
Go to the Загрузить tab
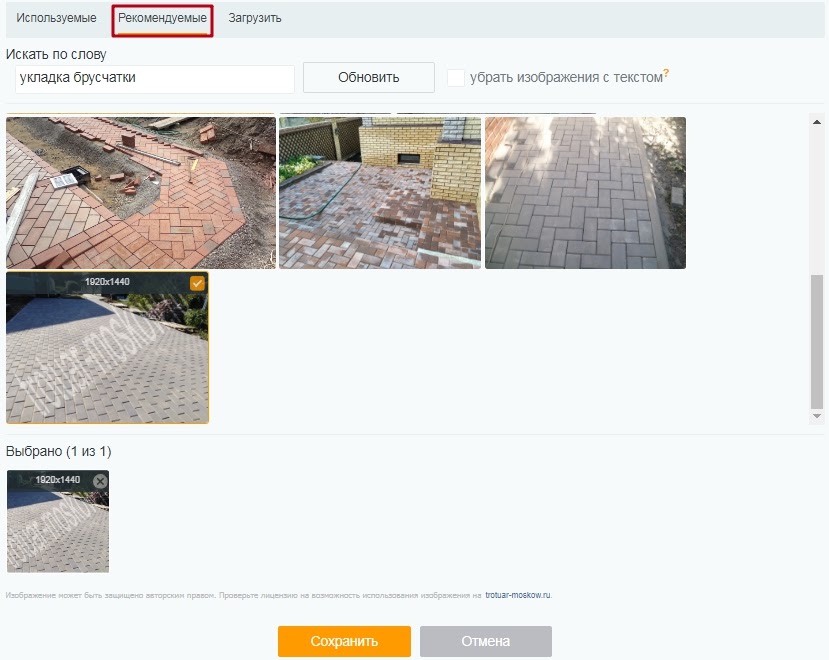[x=255, y=18]
